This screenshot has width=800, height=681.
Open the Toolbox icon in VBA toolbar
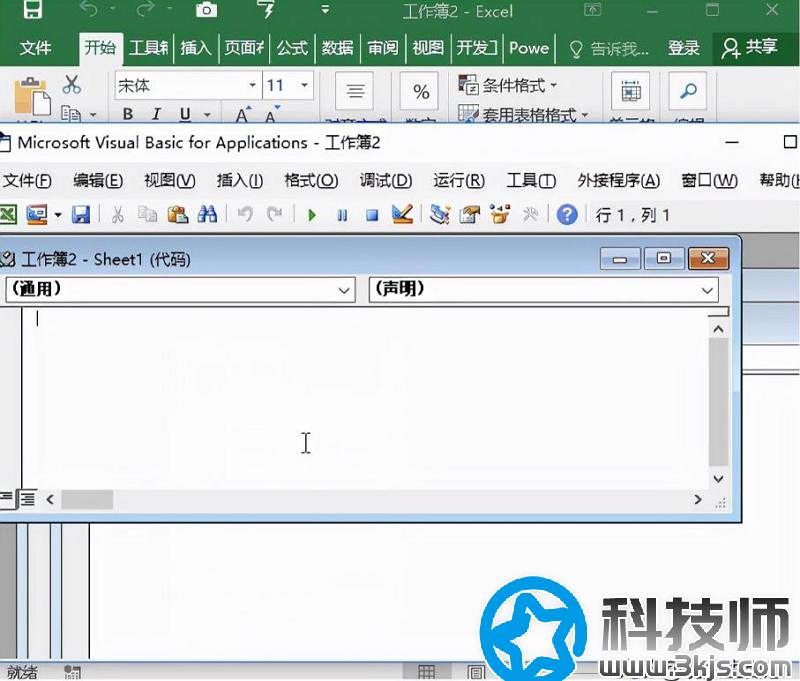click(x=530, y=215)
